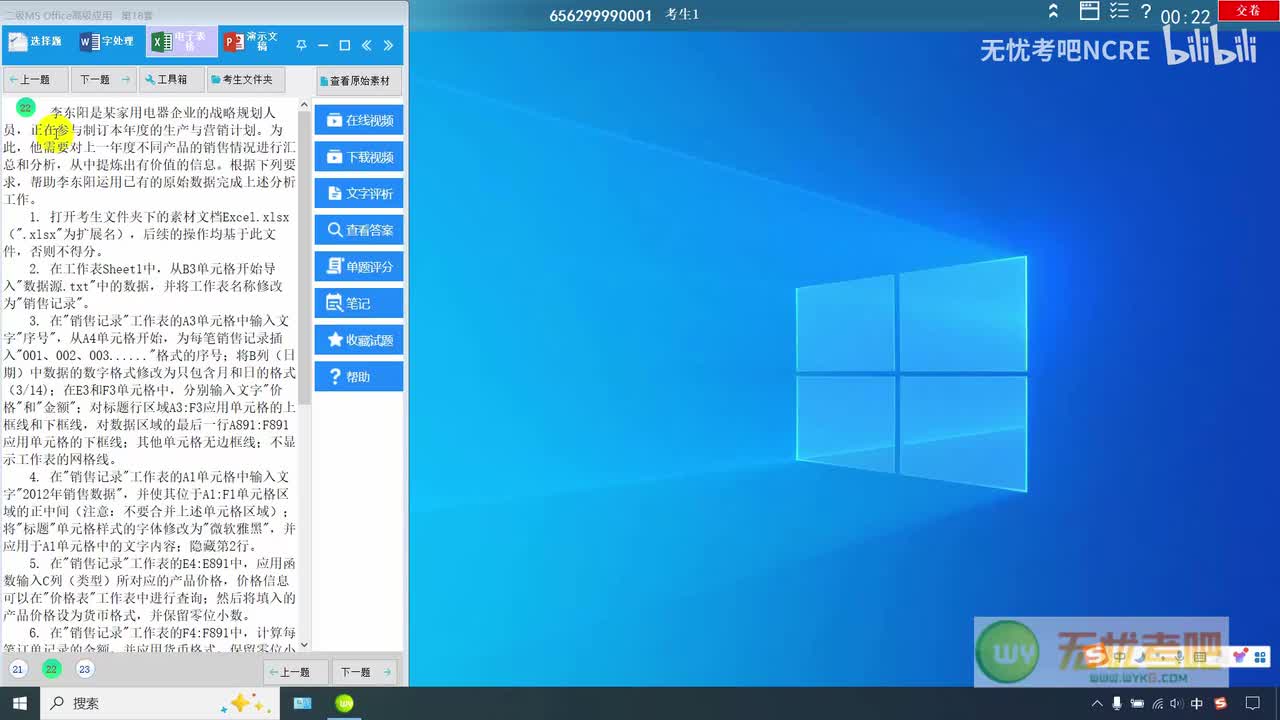Switch to the 选择题 tab
1280x720 pixels.
(35, 42)
